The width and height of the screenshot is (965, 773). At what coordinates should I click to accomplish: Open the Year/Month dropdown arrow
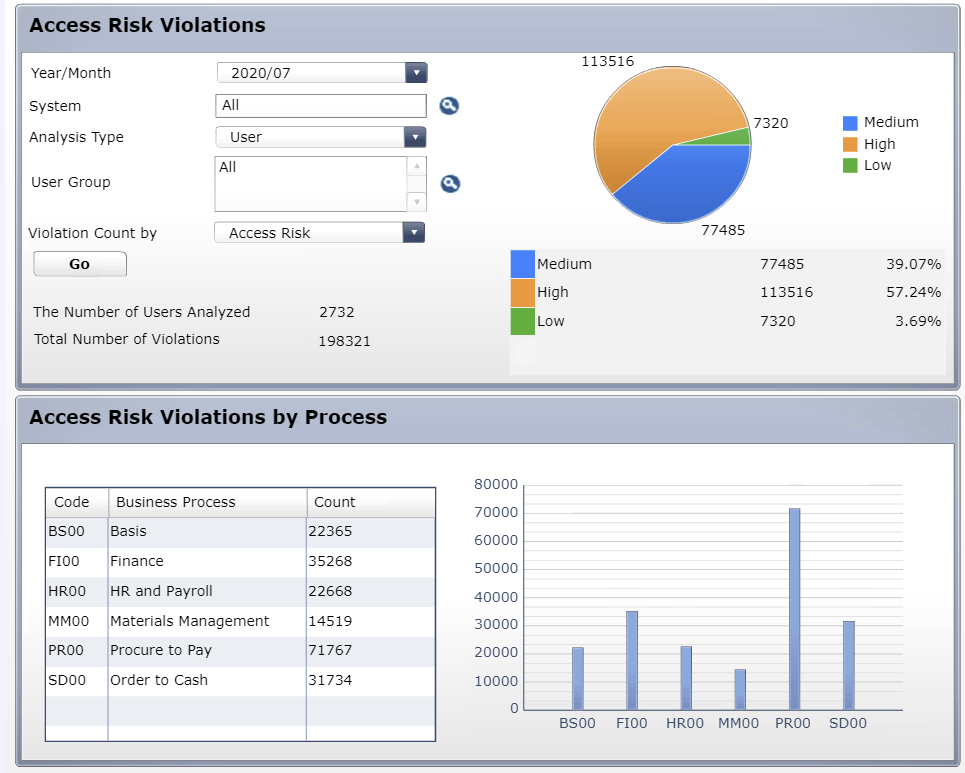[416, 73]
